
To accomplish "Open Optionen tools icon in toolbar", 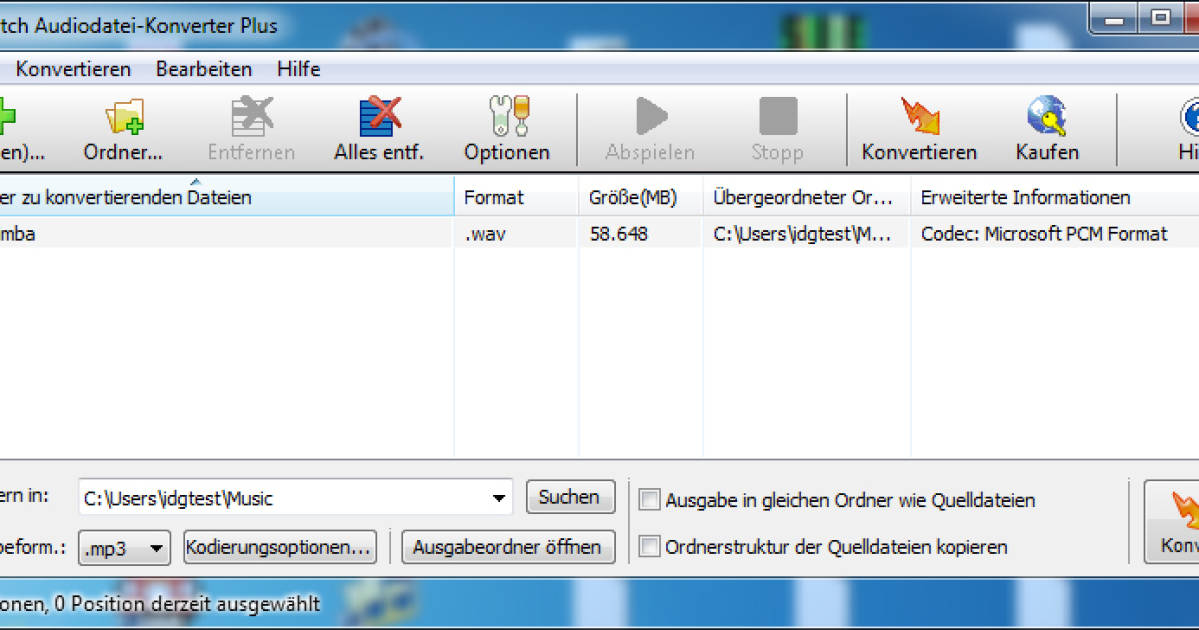I will pyautogui.click(x=507, y=118).
